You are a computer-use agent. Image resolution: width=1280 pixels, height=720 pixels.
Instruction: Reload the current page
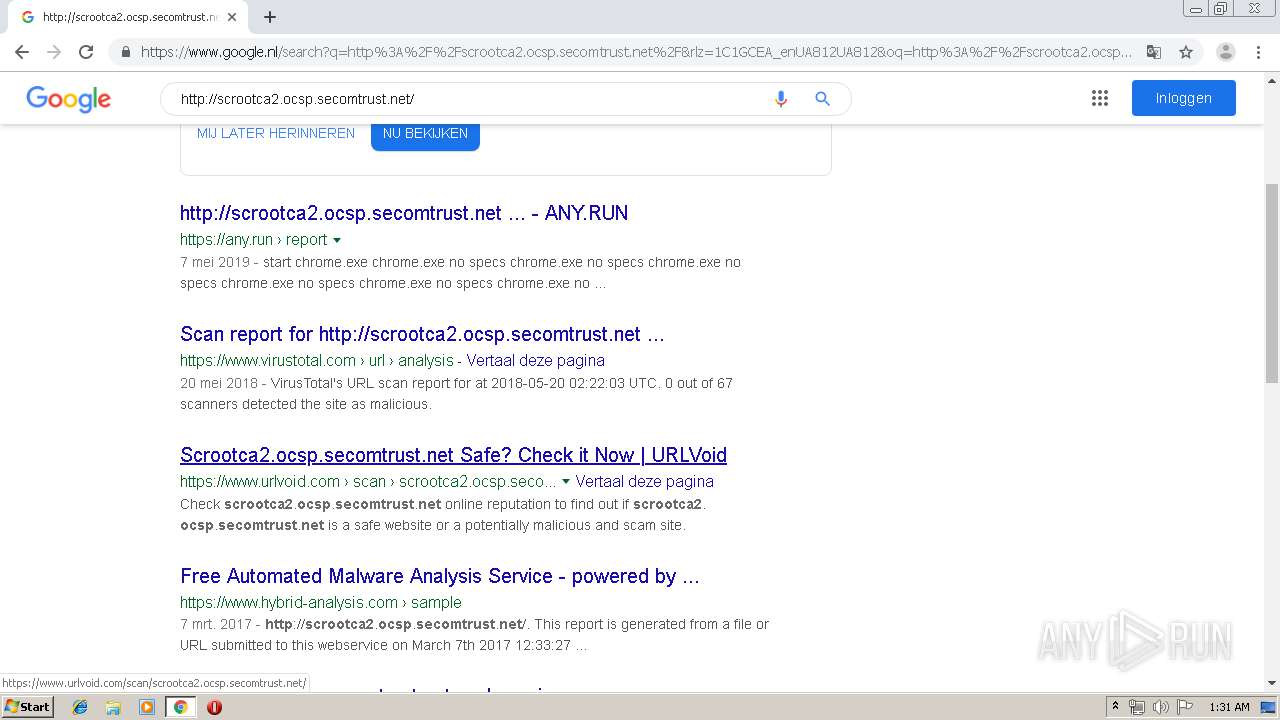[x=86, y=52]
